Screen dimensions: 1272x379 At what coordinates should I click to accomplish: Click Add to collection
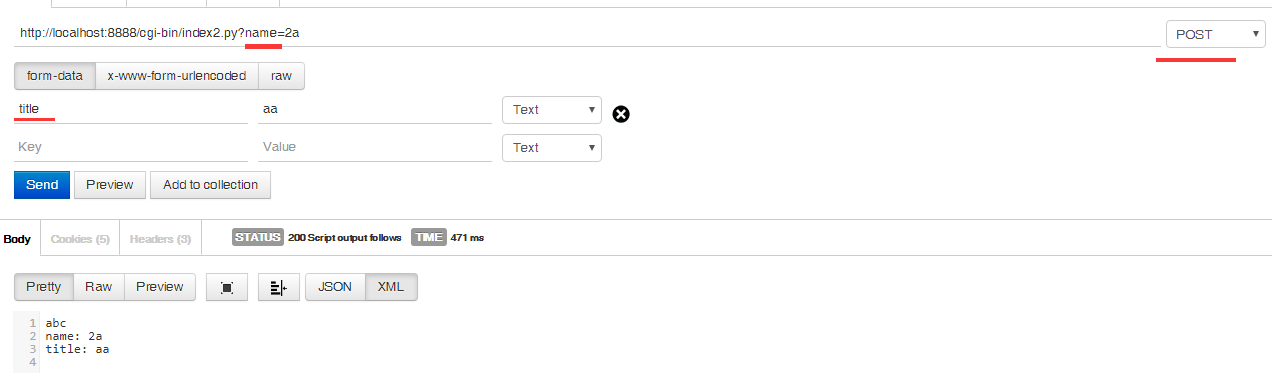[x=211, y=185]
